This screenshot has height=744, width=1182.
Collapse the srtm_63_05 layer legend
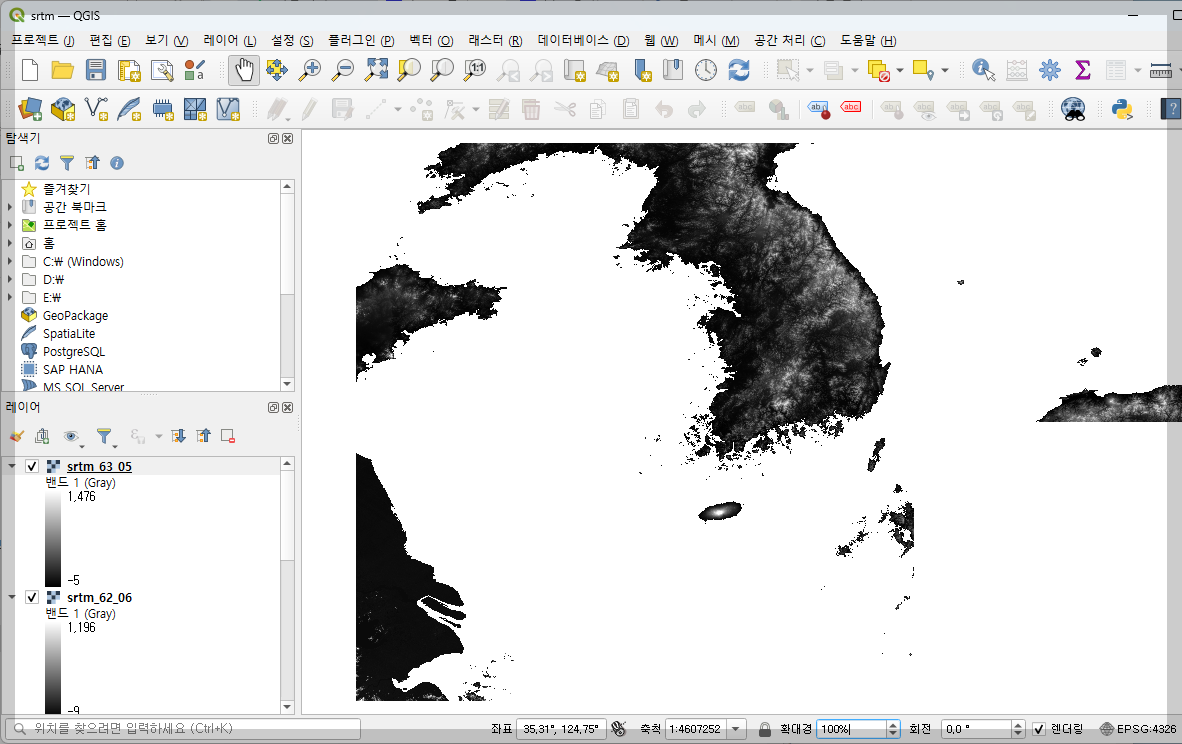coord(12,467)
